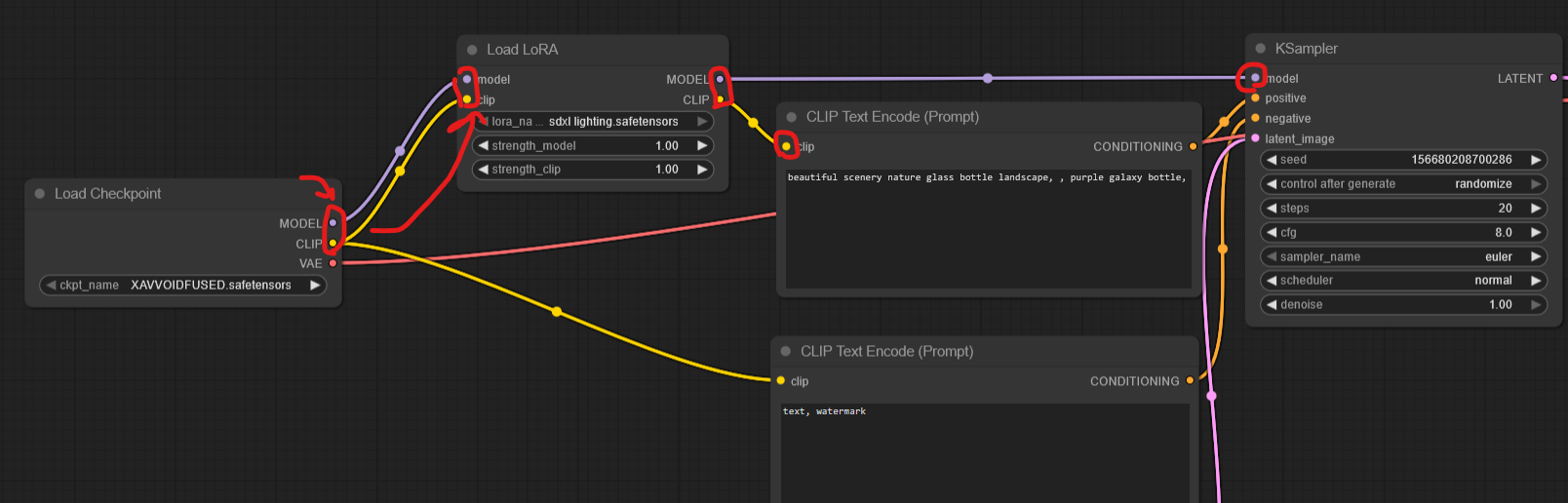Viewport: 1568px width, 503px height.
Task: Open the sampler_name dropdown showing euler
Action: [x=1404, y=257]
